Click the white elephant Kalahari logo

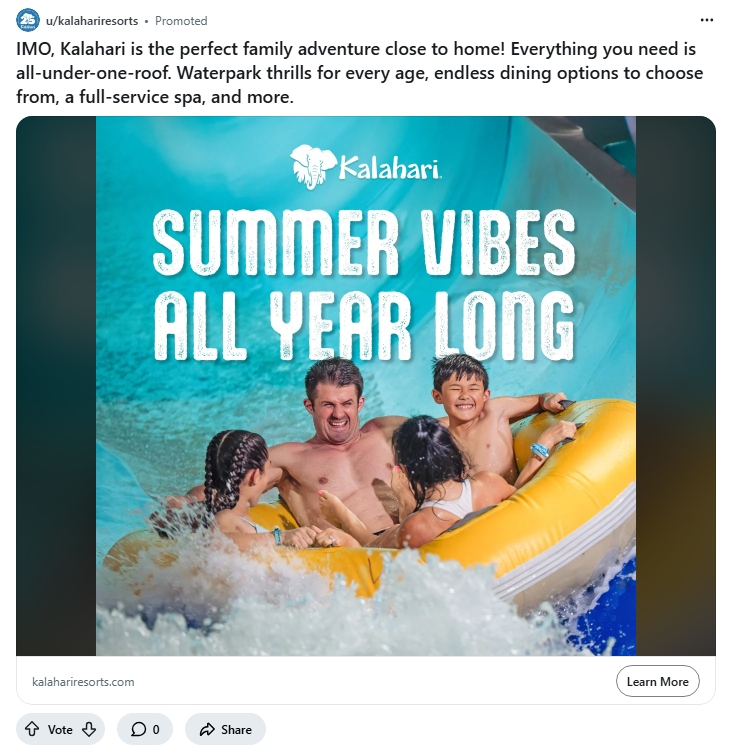(x=309, y=166)
